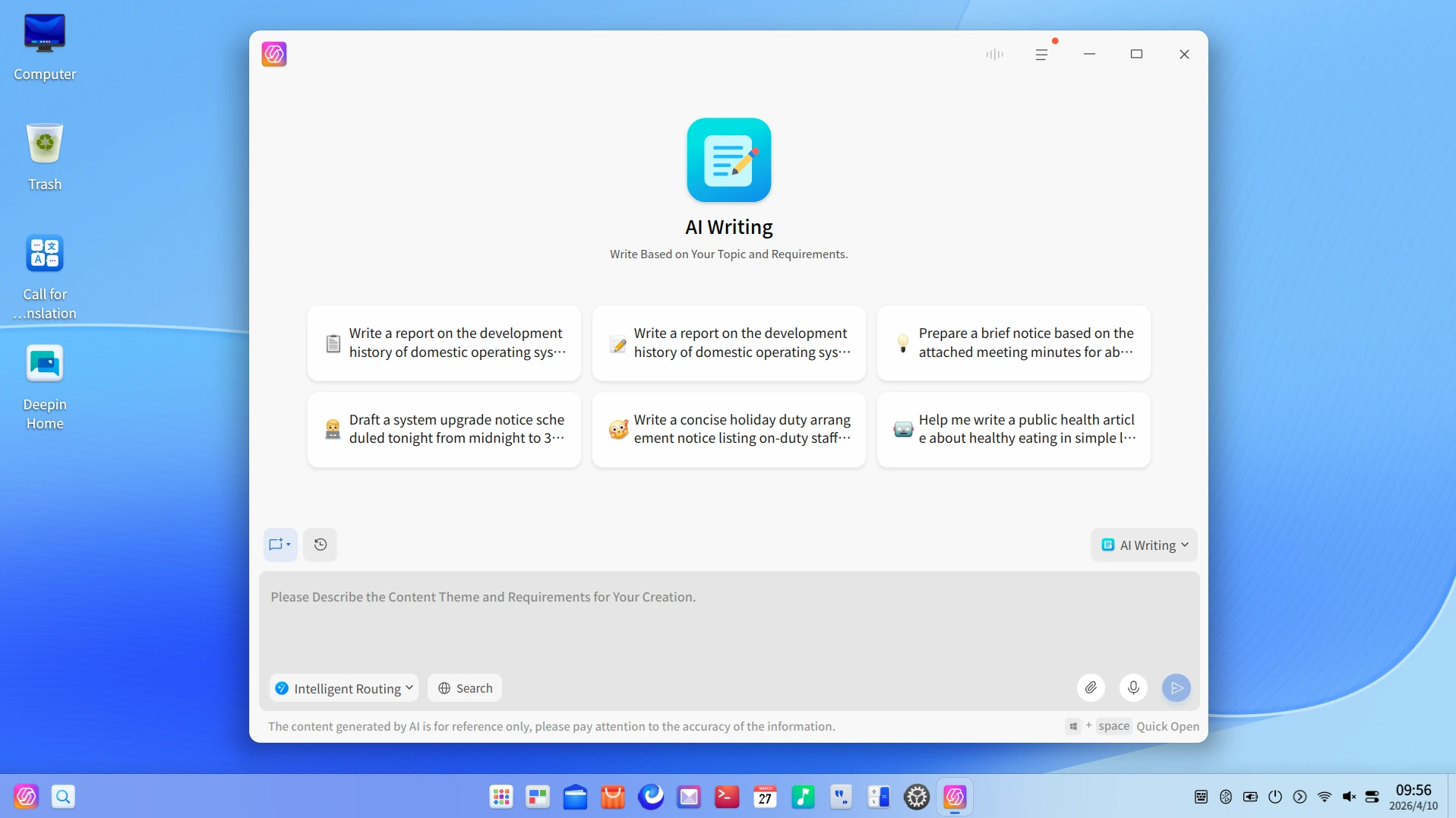The image size is (1456, 818).
Task: Choose the holiday duty arrangement notice prompt
Action: click(729, 429)
